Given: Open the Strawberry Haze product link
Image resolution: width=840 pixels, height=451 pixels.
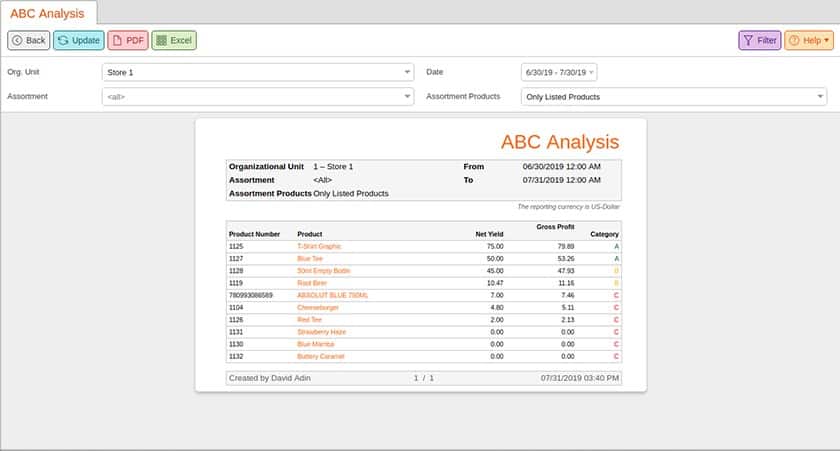Looking at the screenshot, I should pos(322,331).
